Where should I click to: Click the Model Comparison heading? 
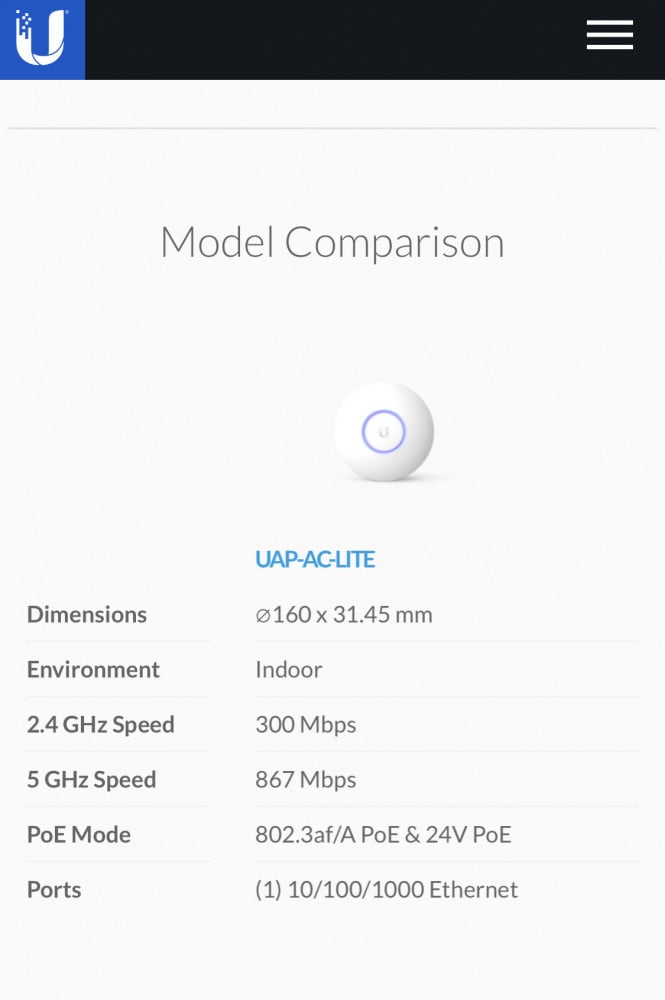click(332, 242)
